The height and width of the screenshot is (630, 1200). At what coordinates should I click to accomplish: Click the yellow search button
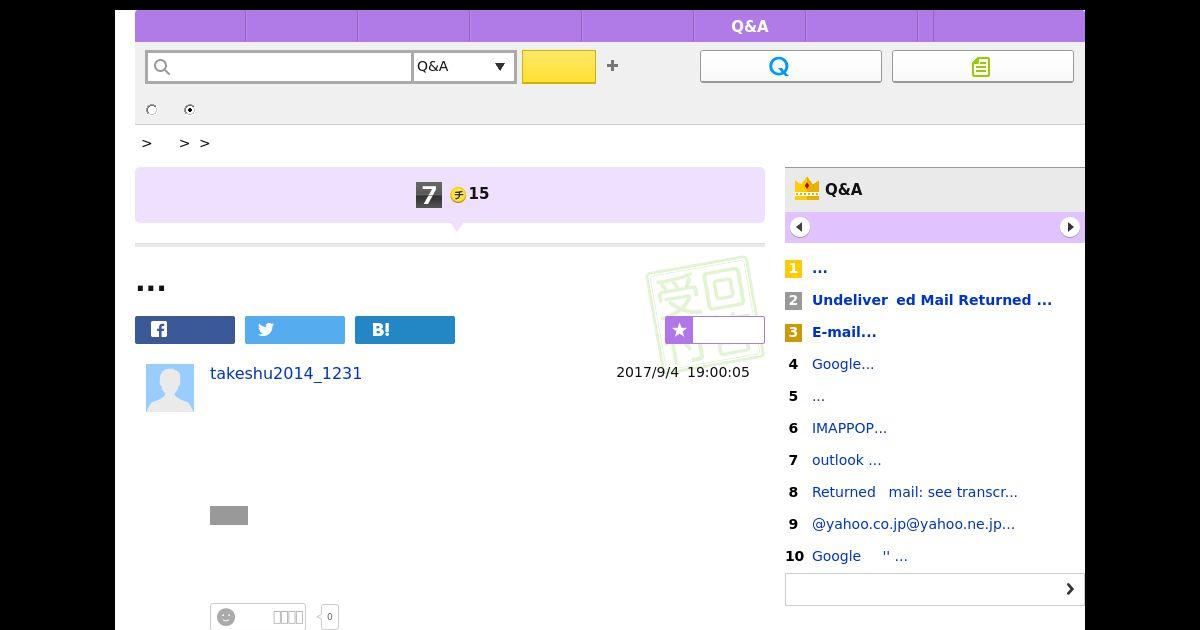click(x=559, y=67)
